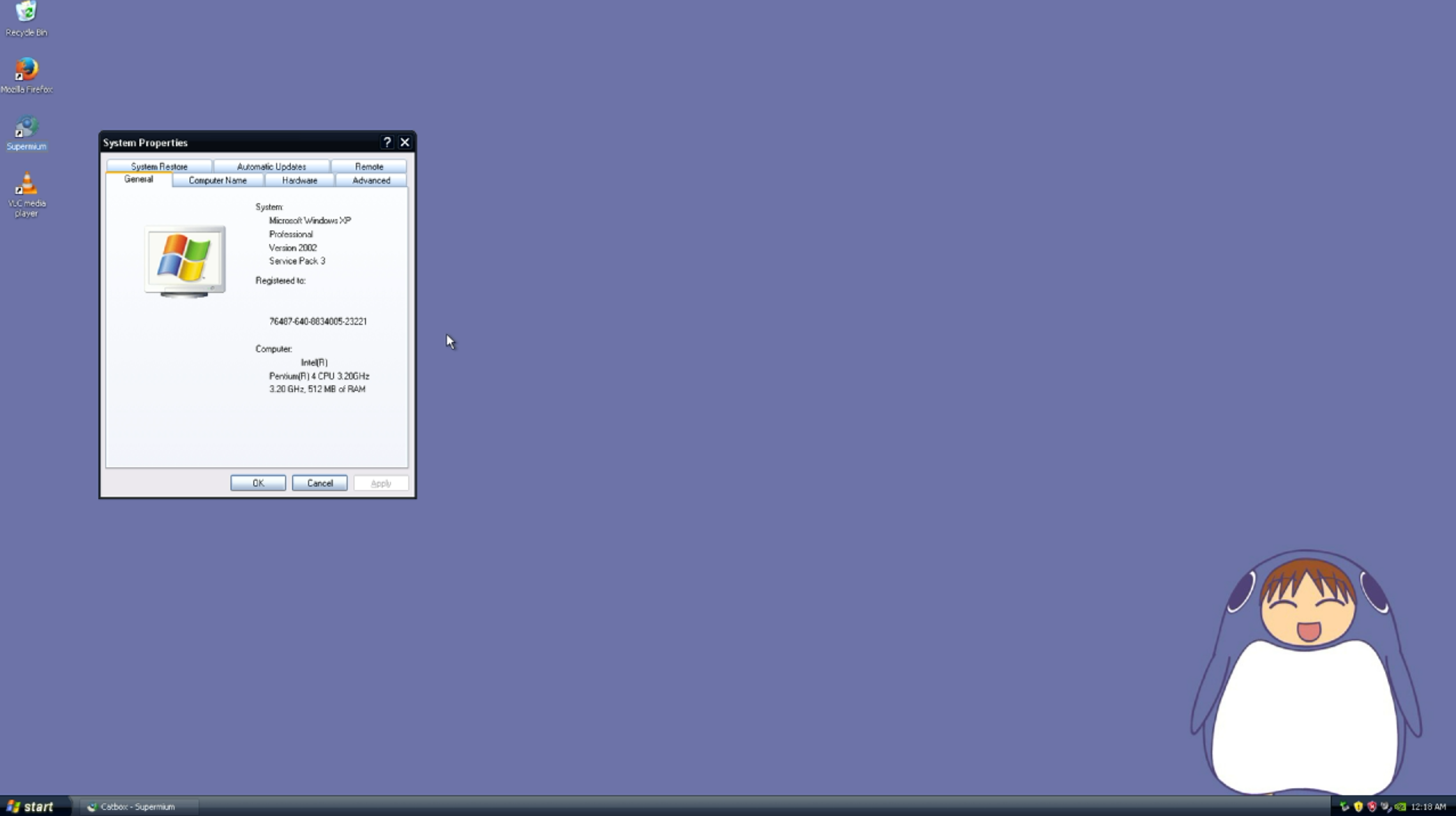Click the "Professional" edition text
The image size is (1456, 816).
290,234
